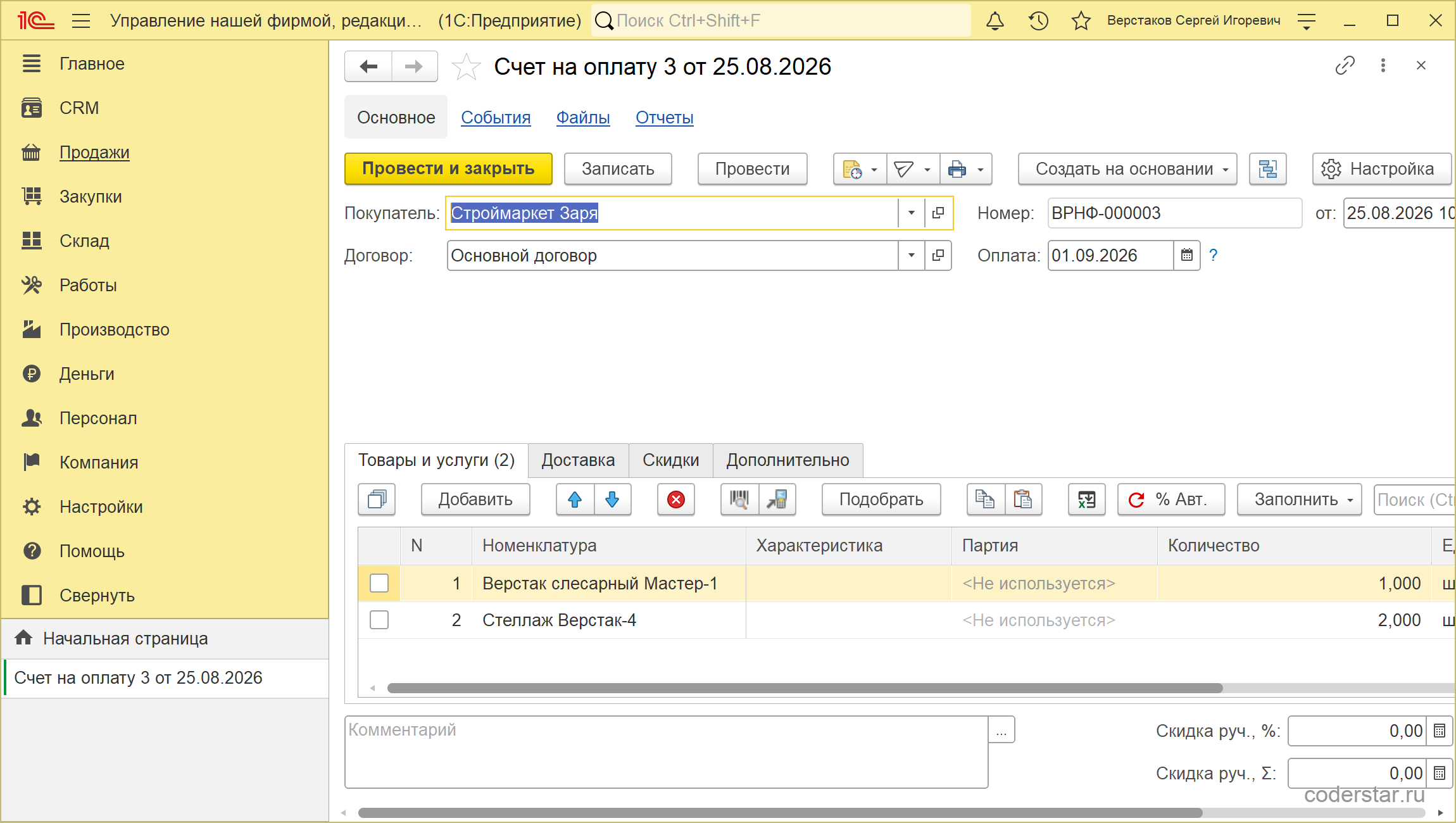Add this invoice to favorites star
Viewport: 1456px width, 823px height.
click(467, 66)
